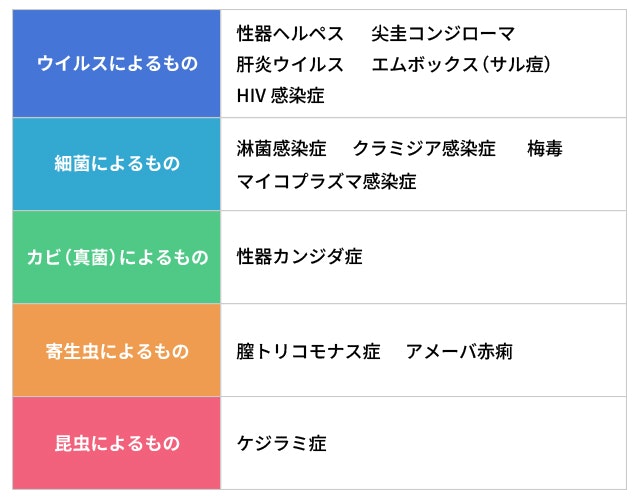The height and width of the screenshot is (500, 640).
Task: Select 梅毒 in the bacteria row
Action: 545,149
